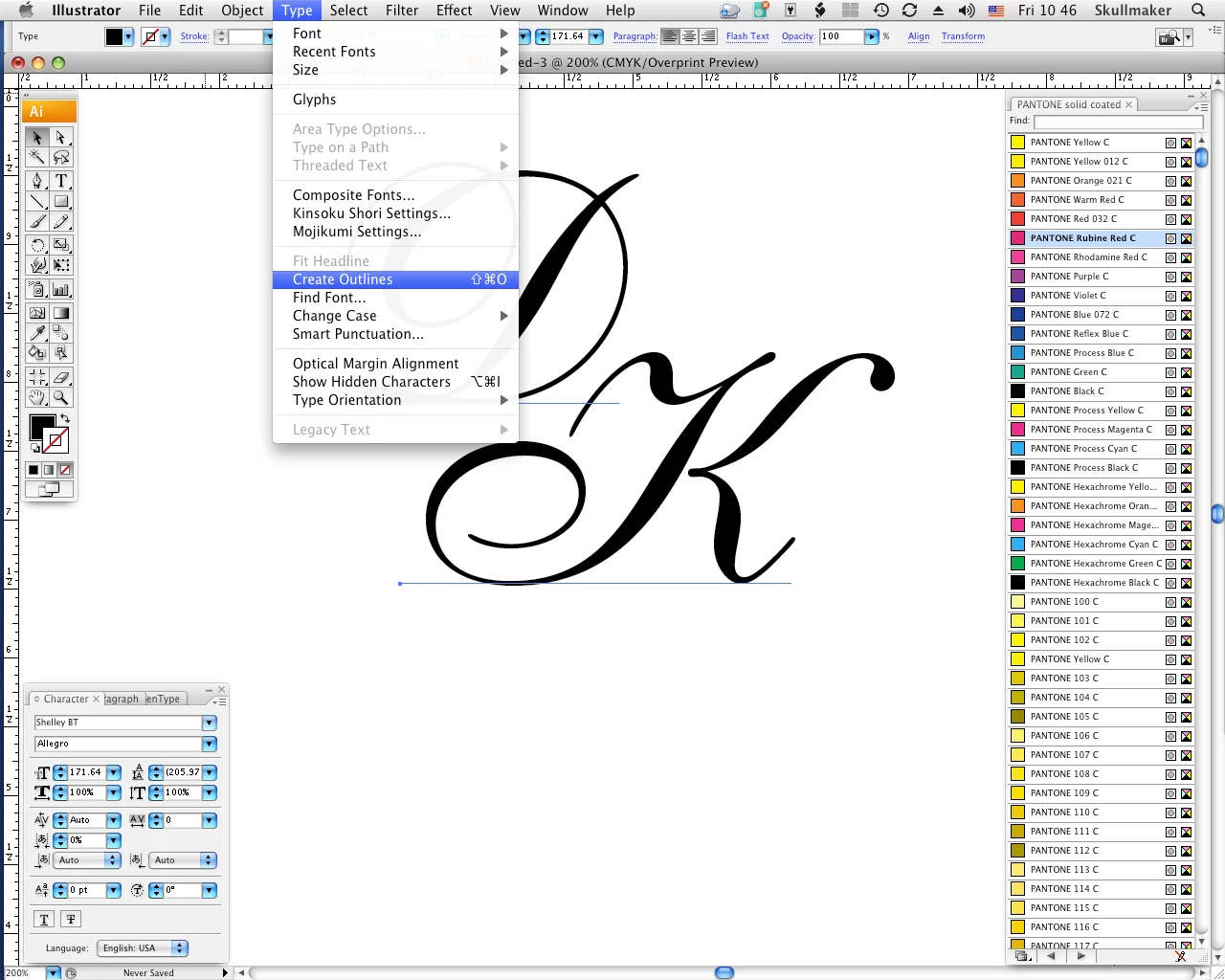
Task: Select the Pencil tool
Action: 61,222
